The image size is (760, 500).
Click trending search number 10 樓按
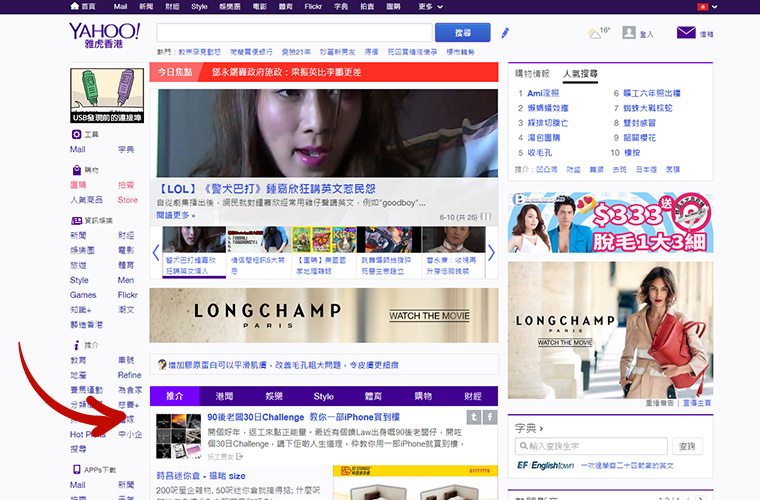(x=632, y=153)
